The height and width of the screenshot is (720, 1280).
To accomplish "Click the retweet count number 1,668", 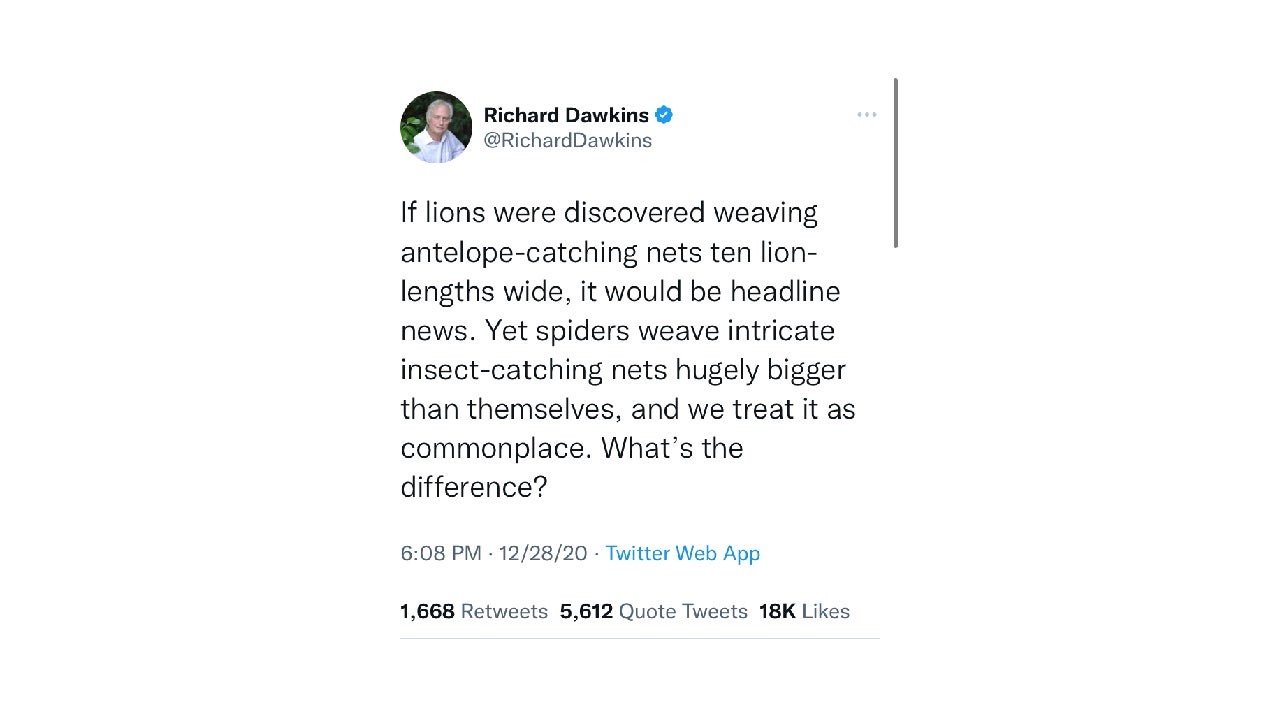I will coord(427,611).
